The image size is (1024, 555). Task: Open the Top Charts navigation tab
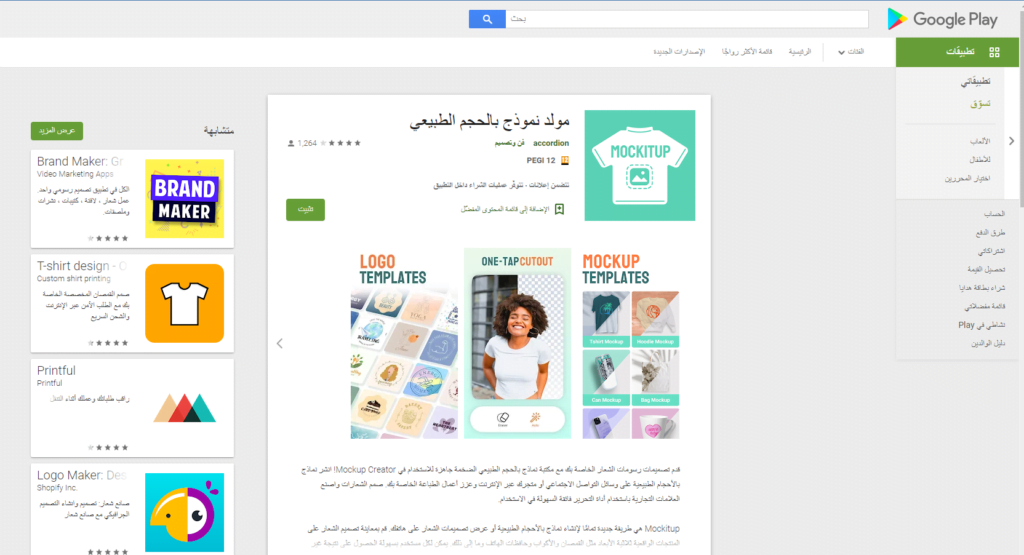(x=746, y=52)
